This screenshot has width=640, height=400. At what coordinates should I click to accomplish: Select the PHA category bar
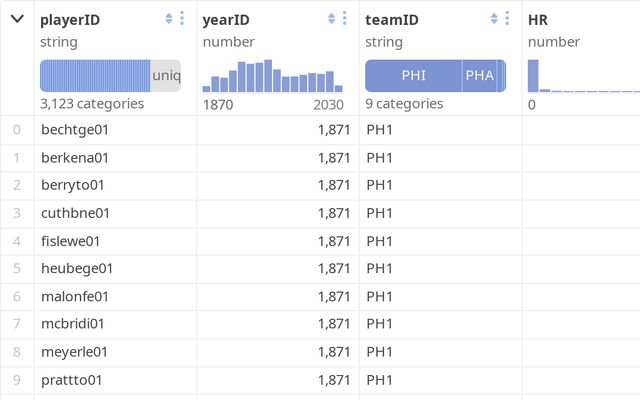pyautogui.click(x=479, y=76)
